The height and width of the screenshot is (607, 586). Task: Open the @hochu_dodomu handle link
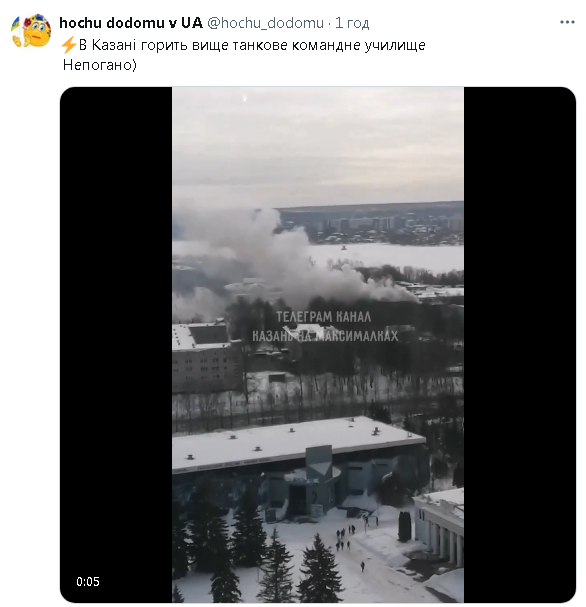point(266,23)
